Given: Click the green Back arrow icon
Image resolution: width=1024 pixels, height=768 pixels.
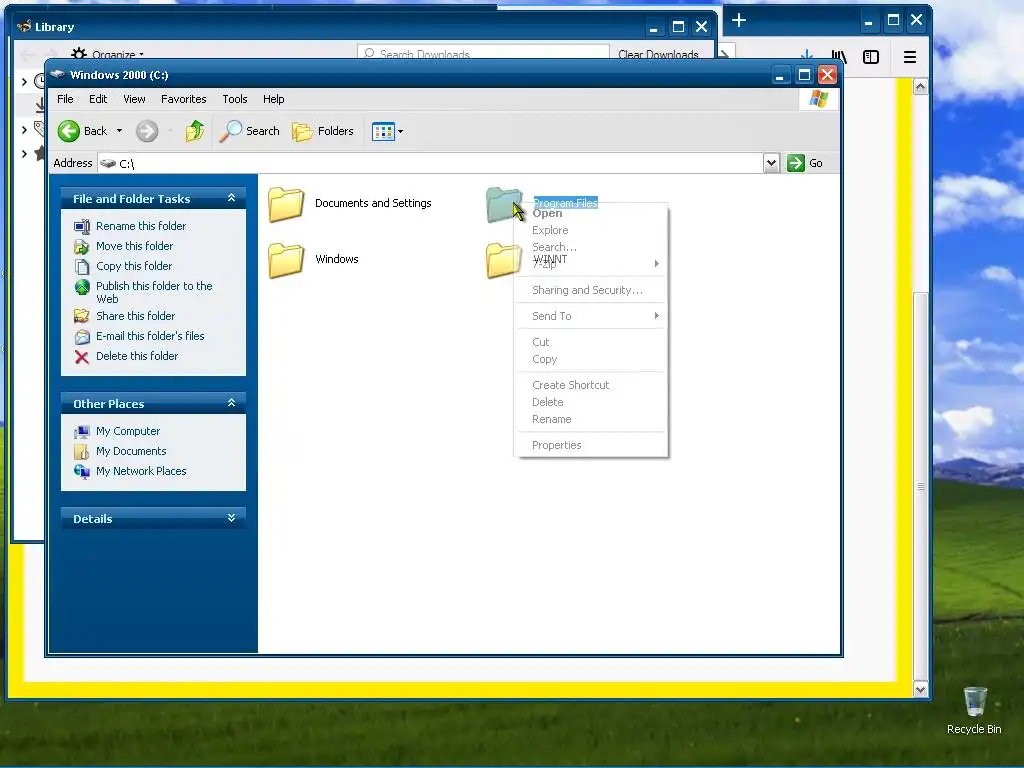Looking at the screenshot, I should point(69,131).
